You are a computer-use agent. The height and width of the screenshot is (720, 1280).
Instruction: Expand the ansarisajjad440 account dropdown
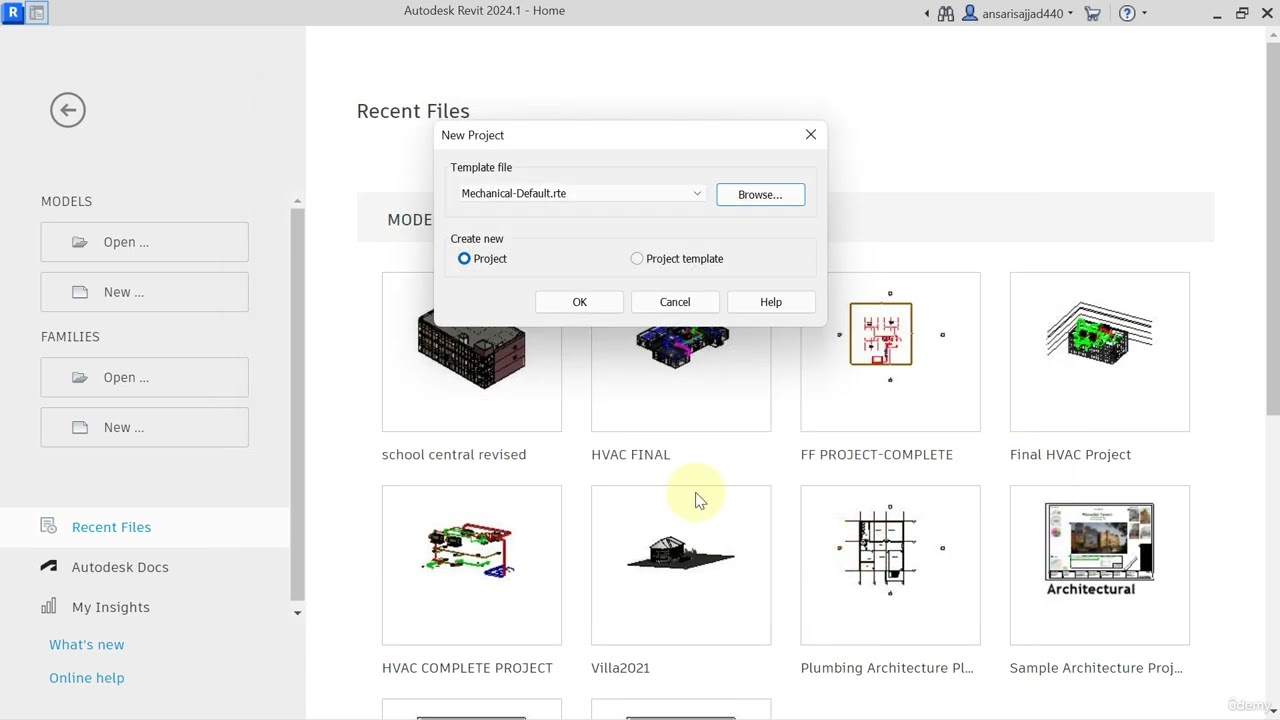[x=1071, y=14]
